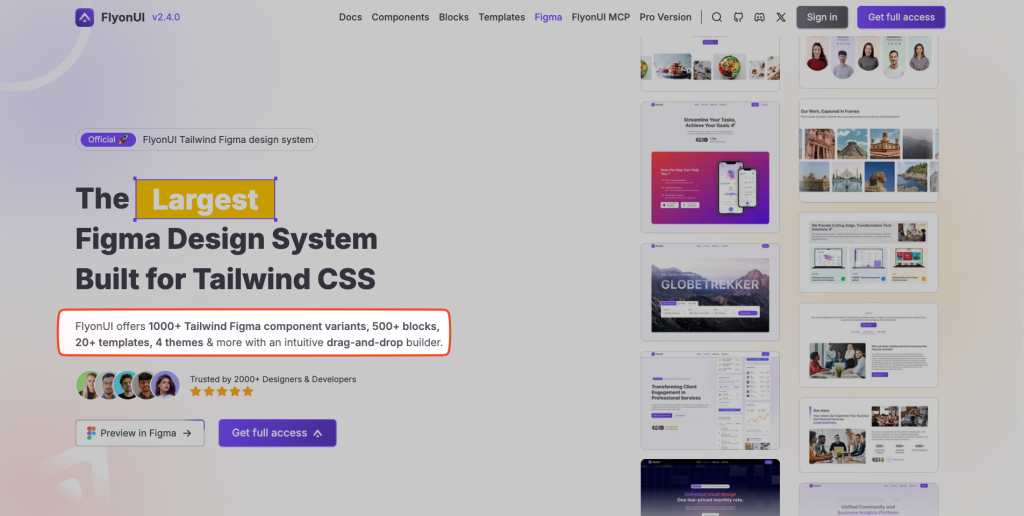Click the highlighted word Largest

tap(205, 199)
